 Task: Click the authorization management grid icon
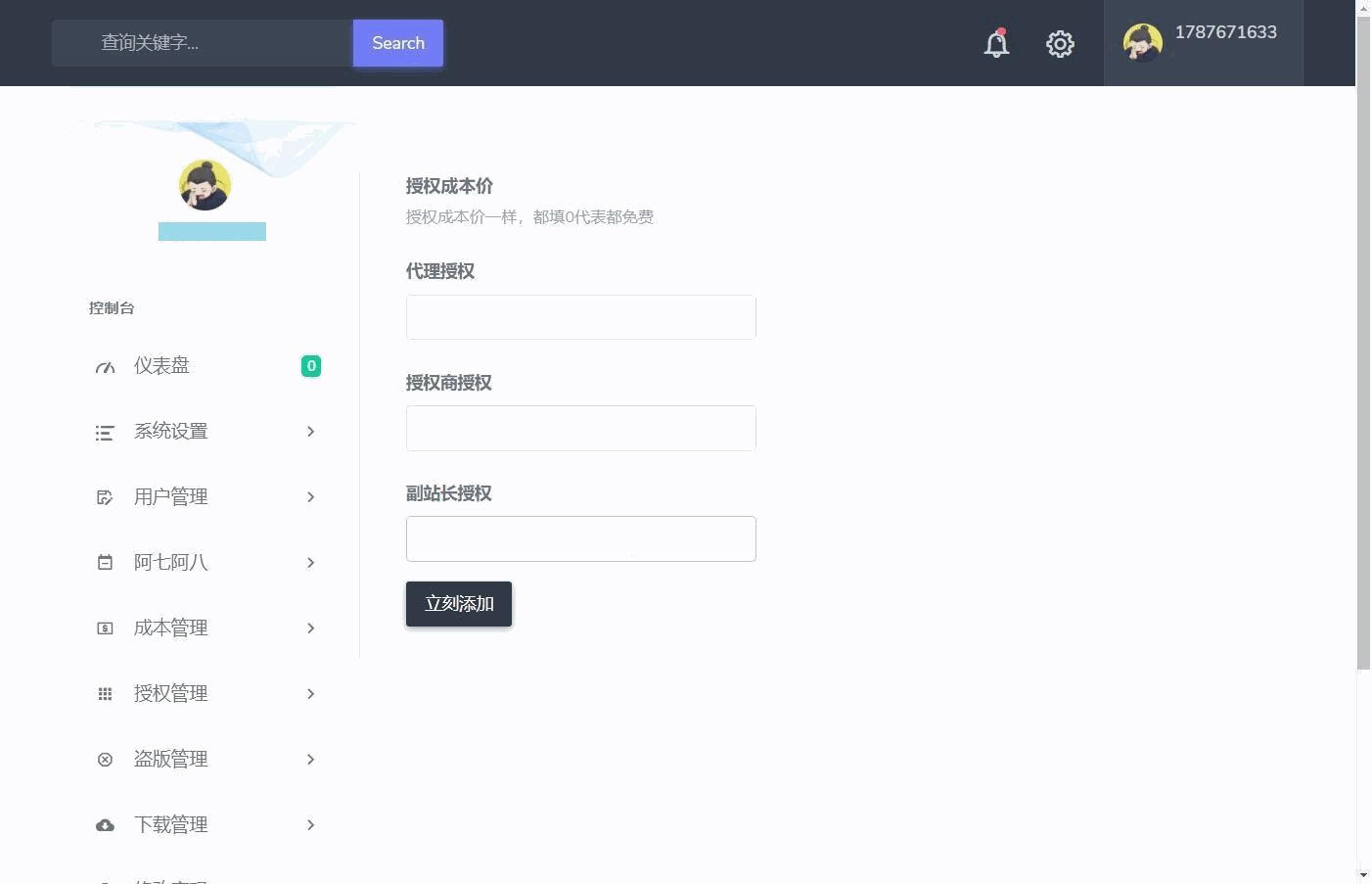click(105, 694)
